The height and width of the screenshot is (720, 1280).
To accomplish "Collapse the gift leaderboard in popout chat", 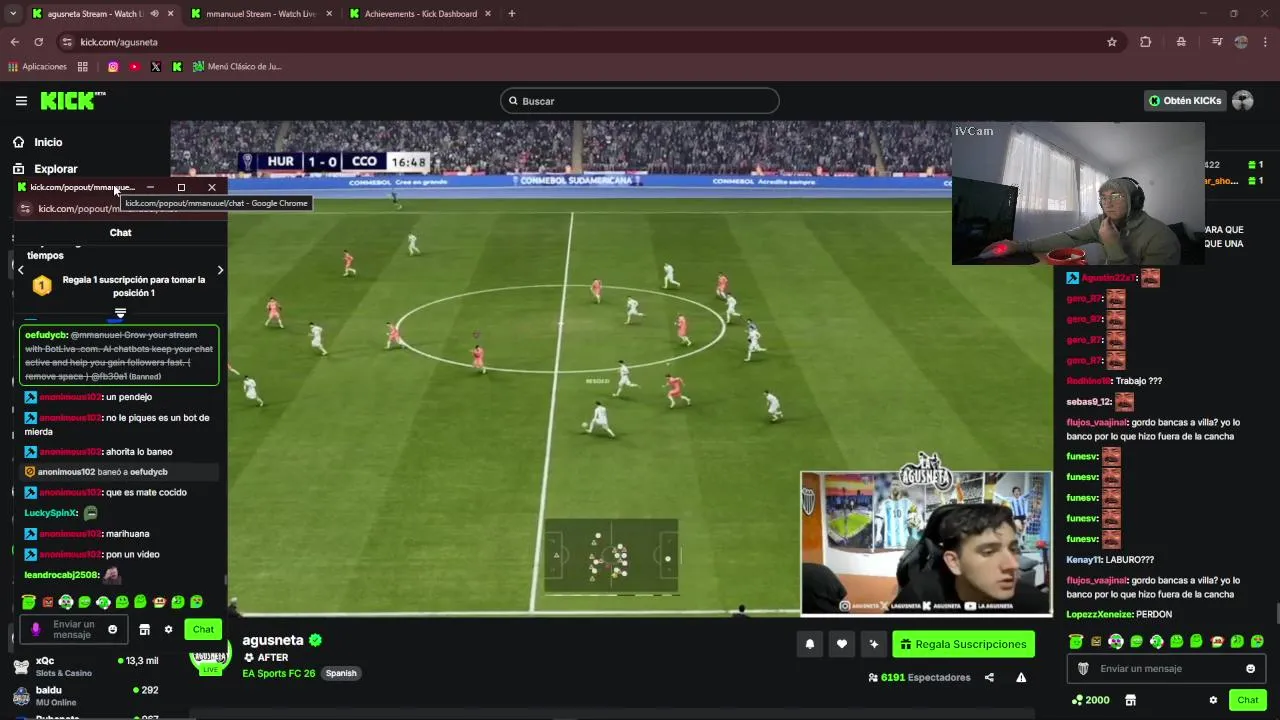I will (x=120, y=313).
